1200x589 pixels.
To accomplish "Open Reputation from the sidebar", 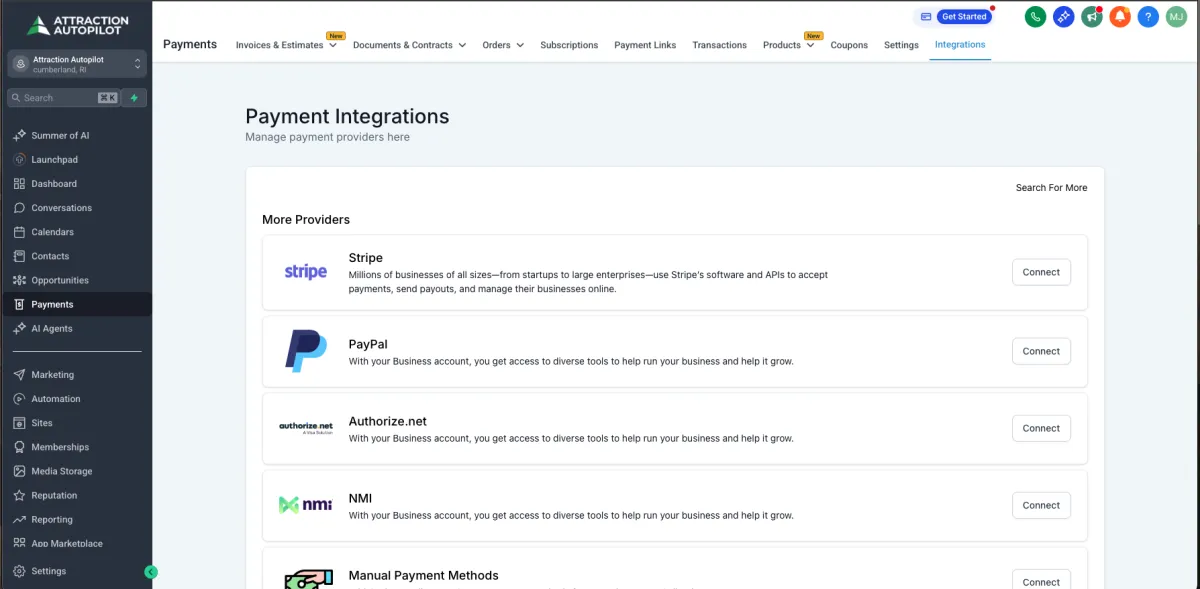I will [54, 495].
